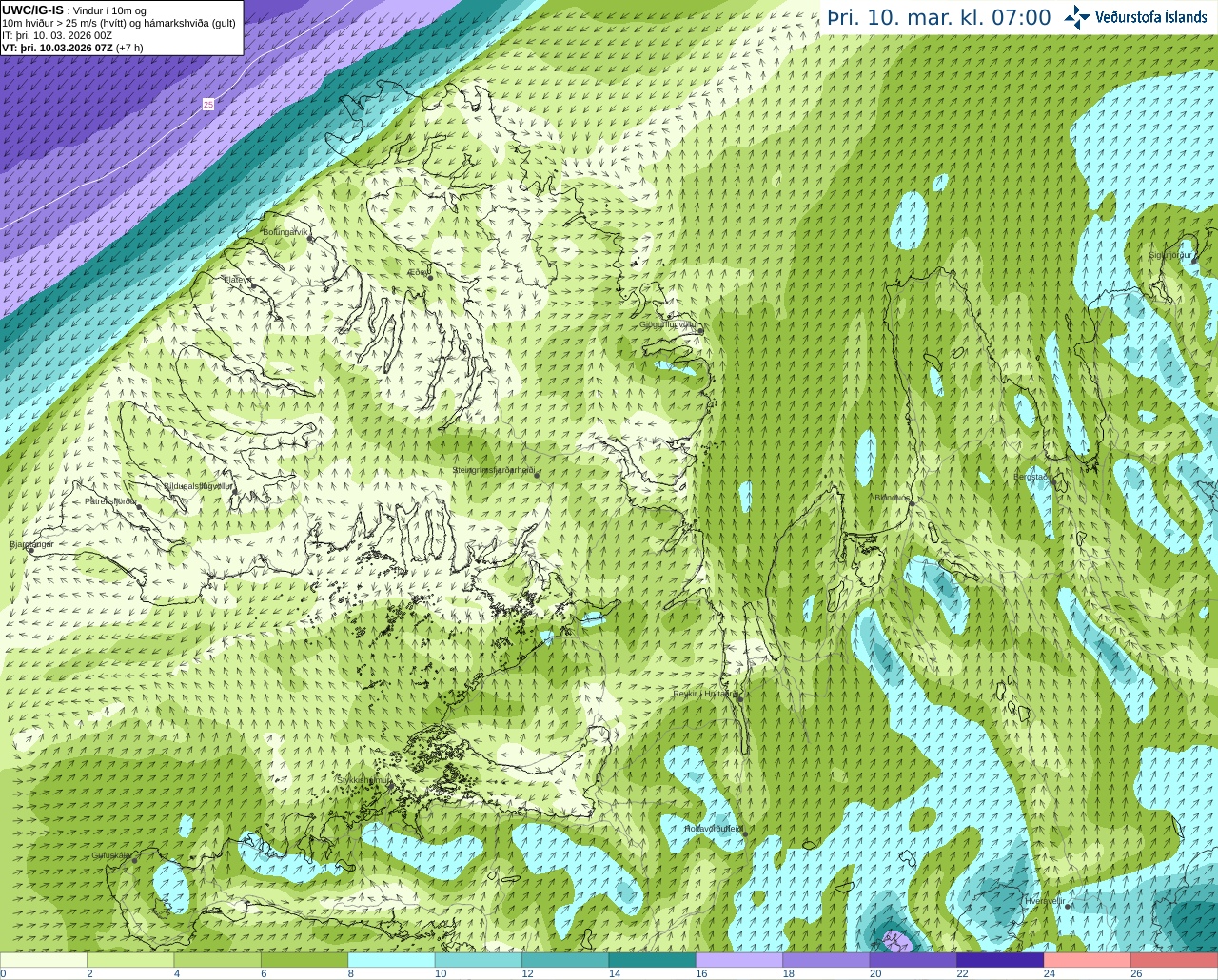Click the 0–2 m/s pale legend swatch
Image resolution: width=1218 pixels, height=980 pixels.
44,960
